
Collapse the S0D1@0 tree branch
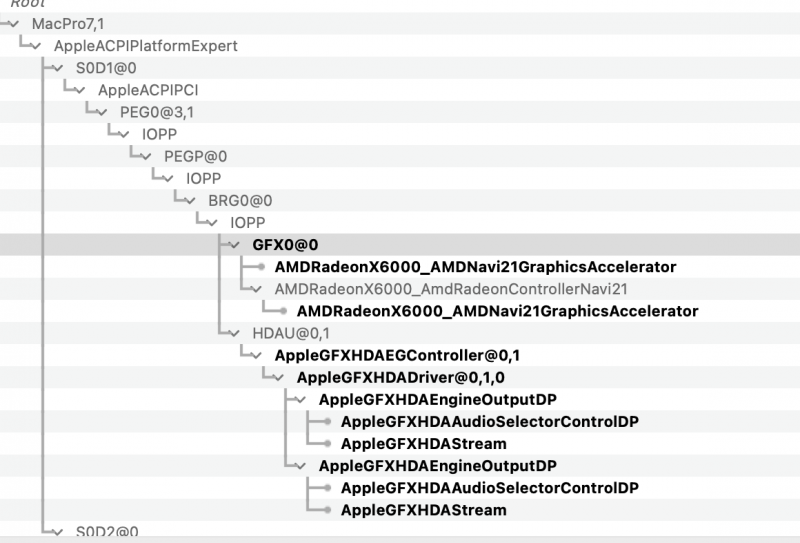[x=58, y=68]
